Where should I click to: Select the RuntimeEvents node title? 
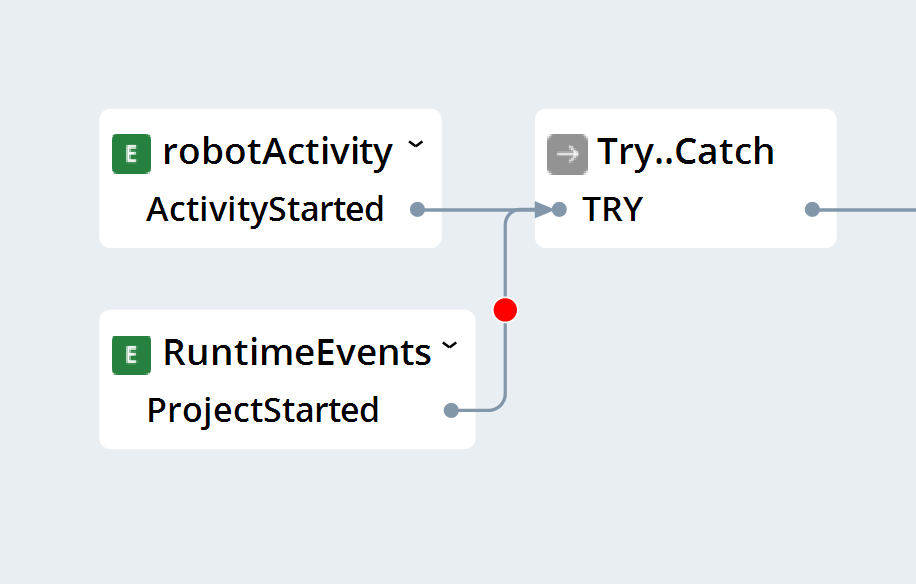[297, 353]
